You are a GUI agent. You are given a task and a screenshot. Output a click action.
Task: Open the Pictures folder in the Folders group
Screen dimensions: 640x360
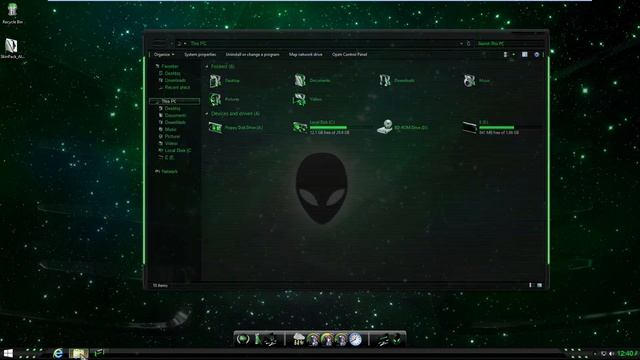click(x=224, y=99)
